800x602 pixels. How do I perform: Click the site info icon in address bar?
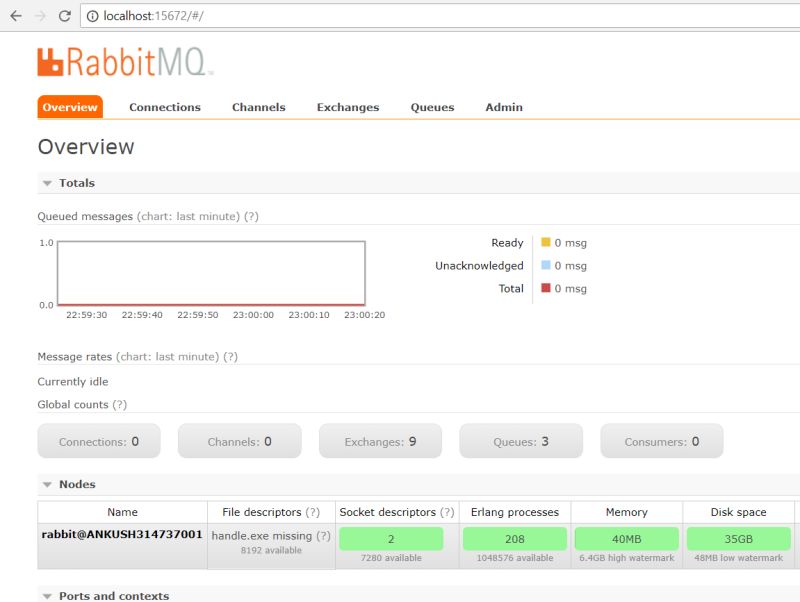(91, 16)
